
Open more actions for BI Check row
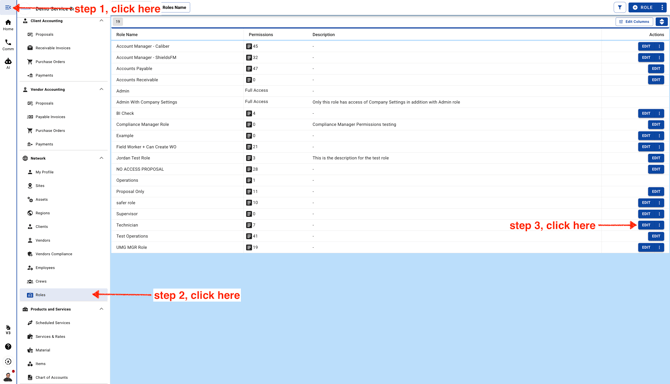(x=659, y=113)
